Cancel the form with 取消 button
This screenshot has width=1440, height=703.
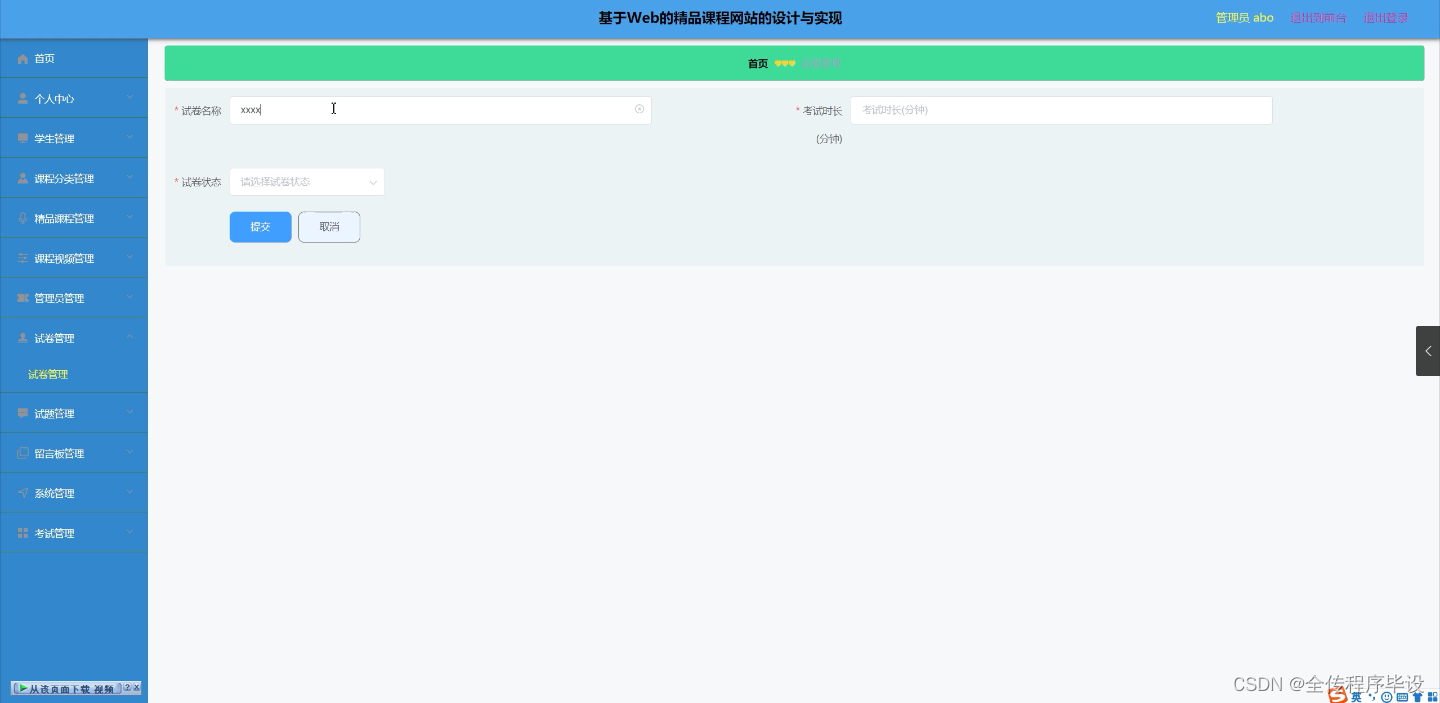329,227
